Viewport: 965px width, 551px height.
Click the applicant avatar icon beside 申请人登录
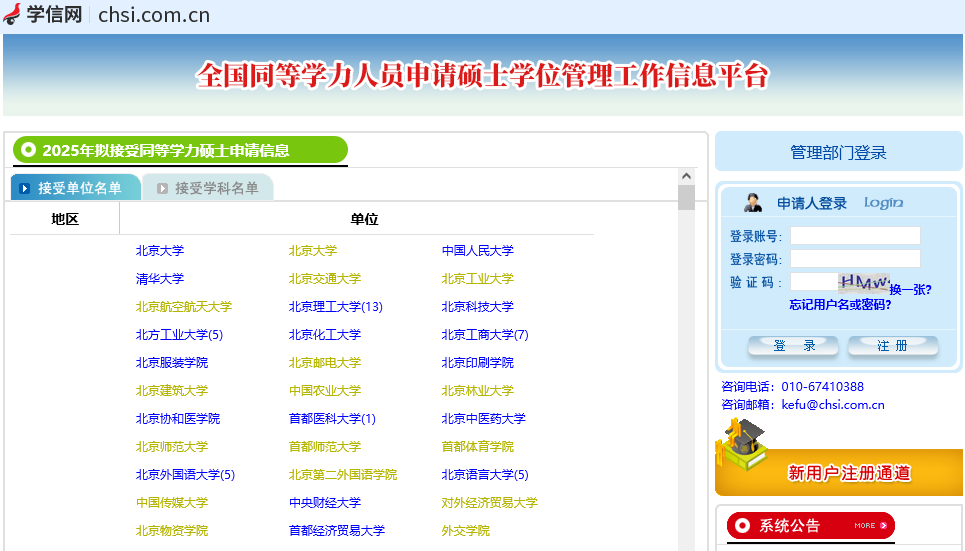click(753, 202)
